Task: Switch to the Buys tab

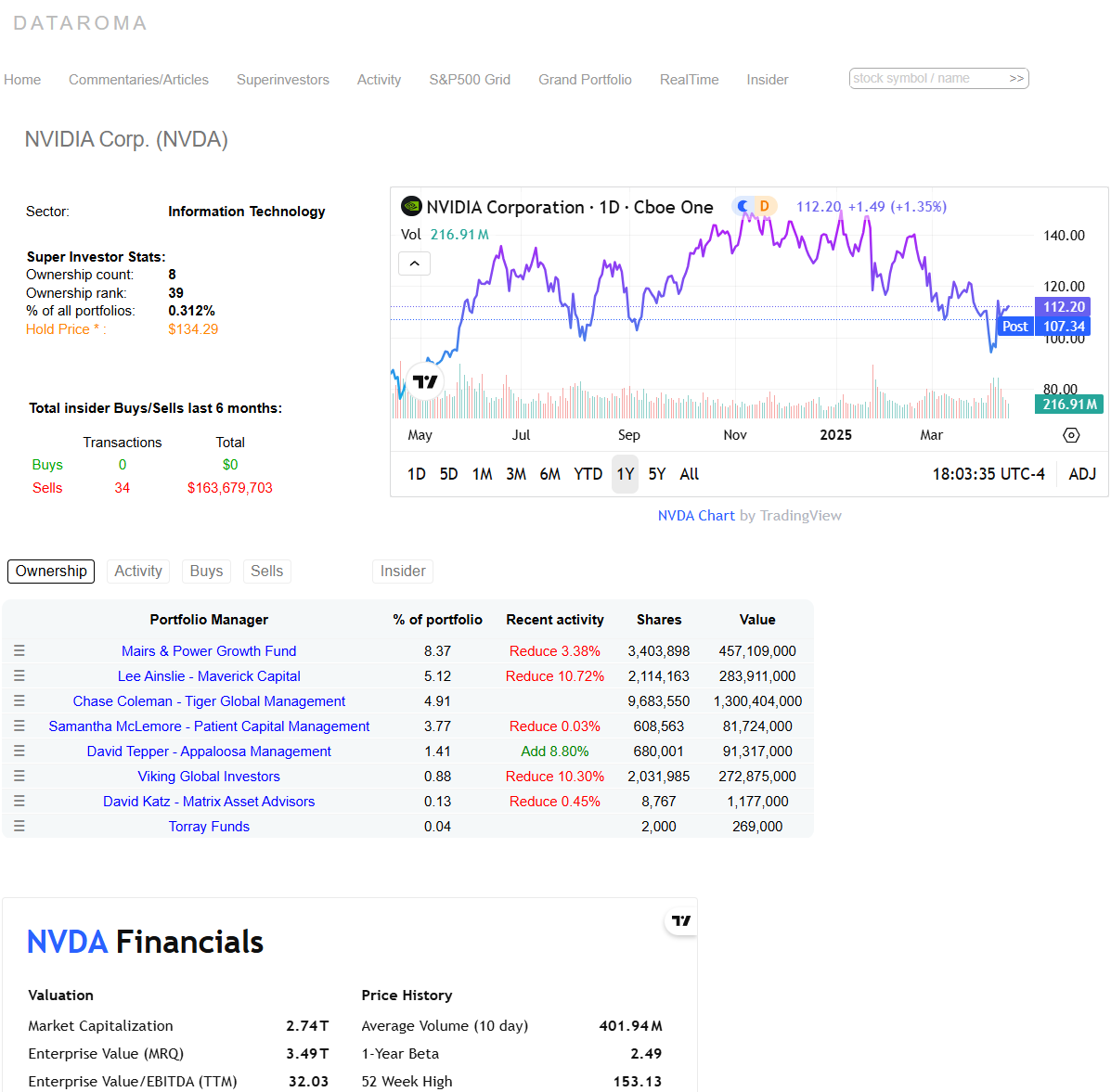Action: click(206, 571)
